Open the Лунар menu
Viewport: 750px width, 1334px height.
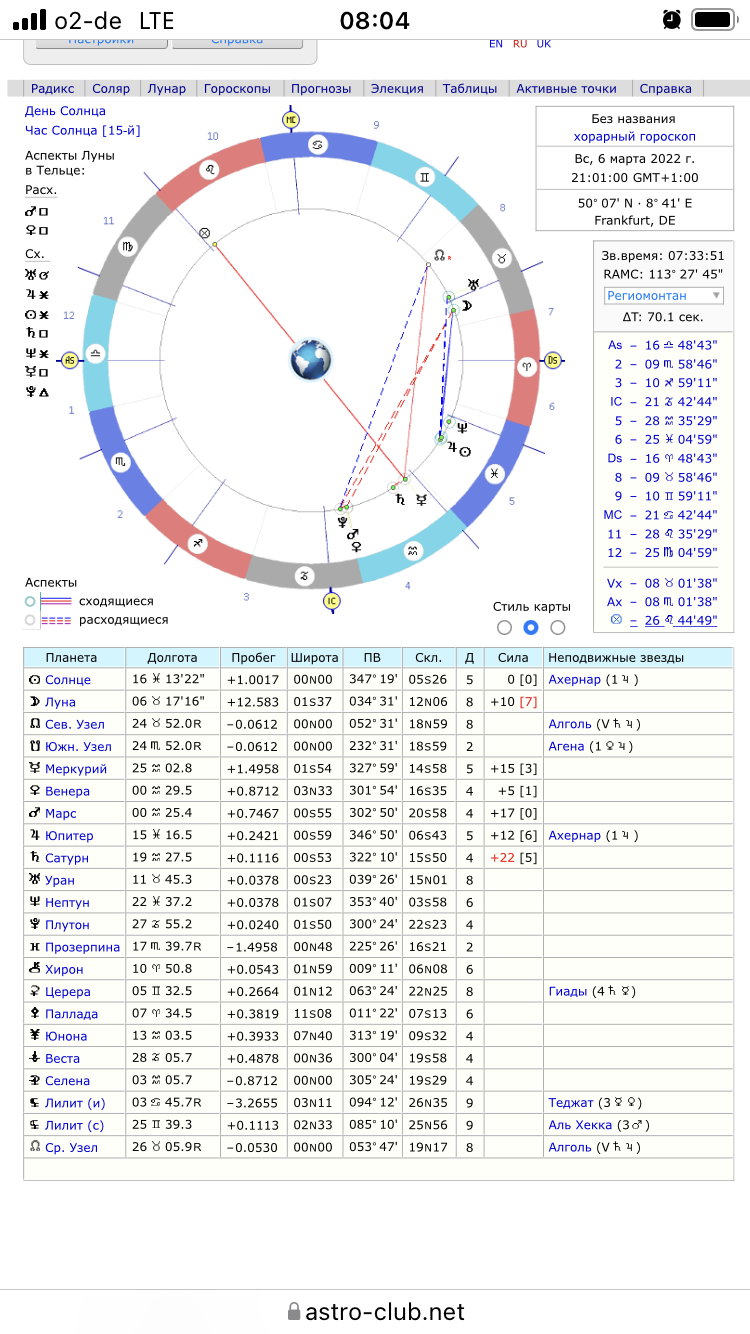[167, 88]
